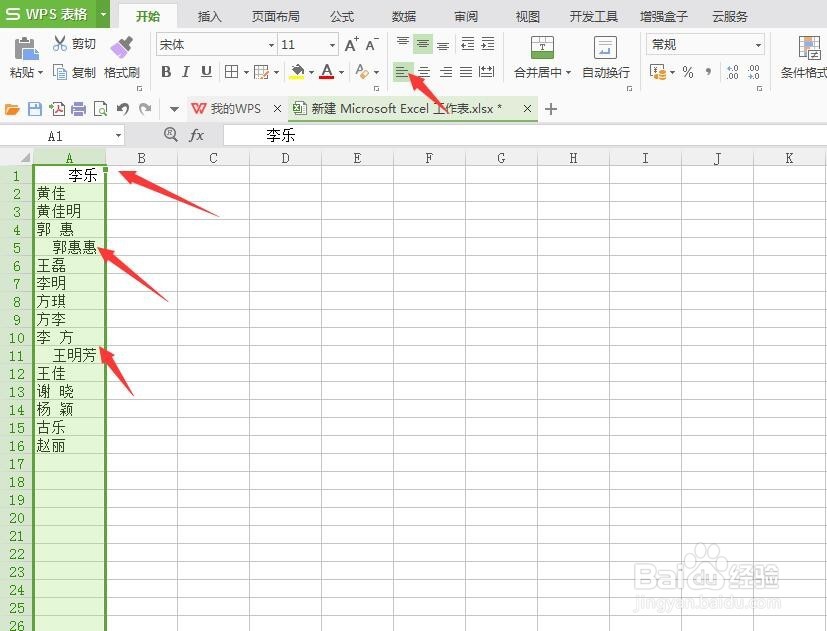This screenshot has width=827, height=631.
Task: Switch to the 公式 tab
Action: tap(342, 16)
